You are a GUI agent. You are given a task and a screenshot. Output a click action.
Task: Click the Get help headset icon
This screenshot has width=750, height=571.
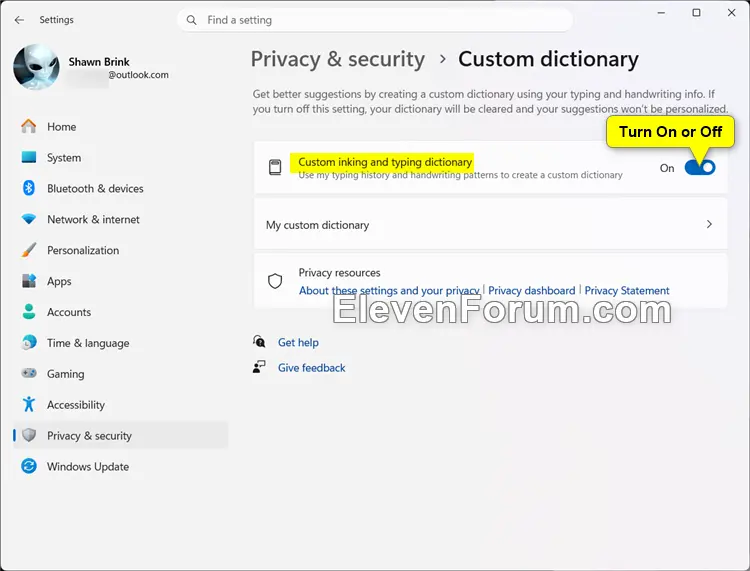coord(259,341)
